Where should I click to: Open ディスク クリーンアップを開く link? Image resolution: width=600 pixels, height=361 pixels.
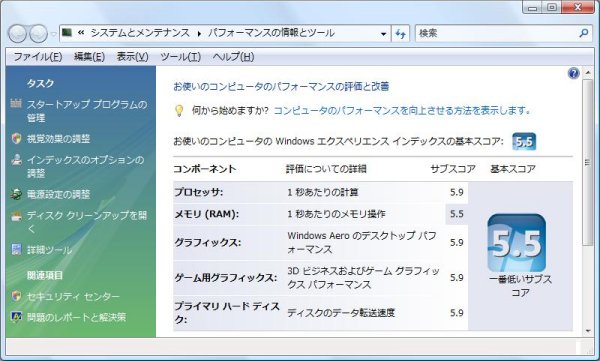click(x=86, y=222)
